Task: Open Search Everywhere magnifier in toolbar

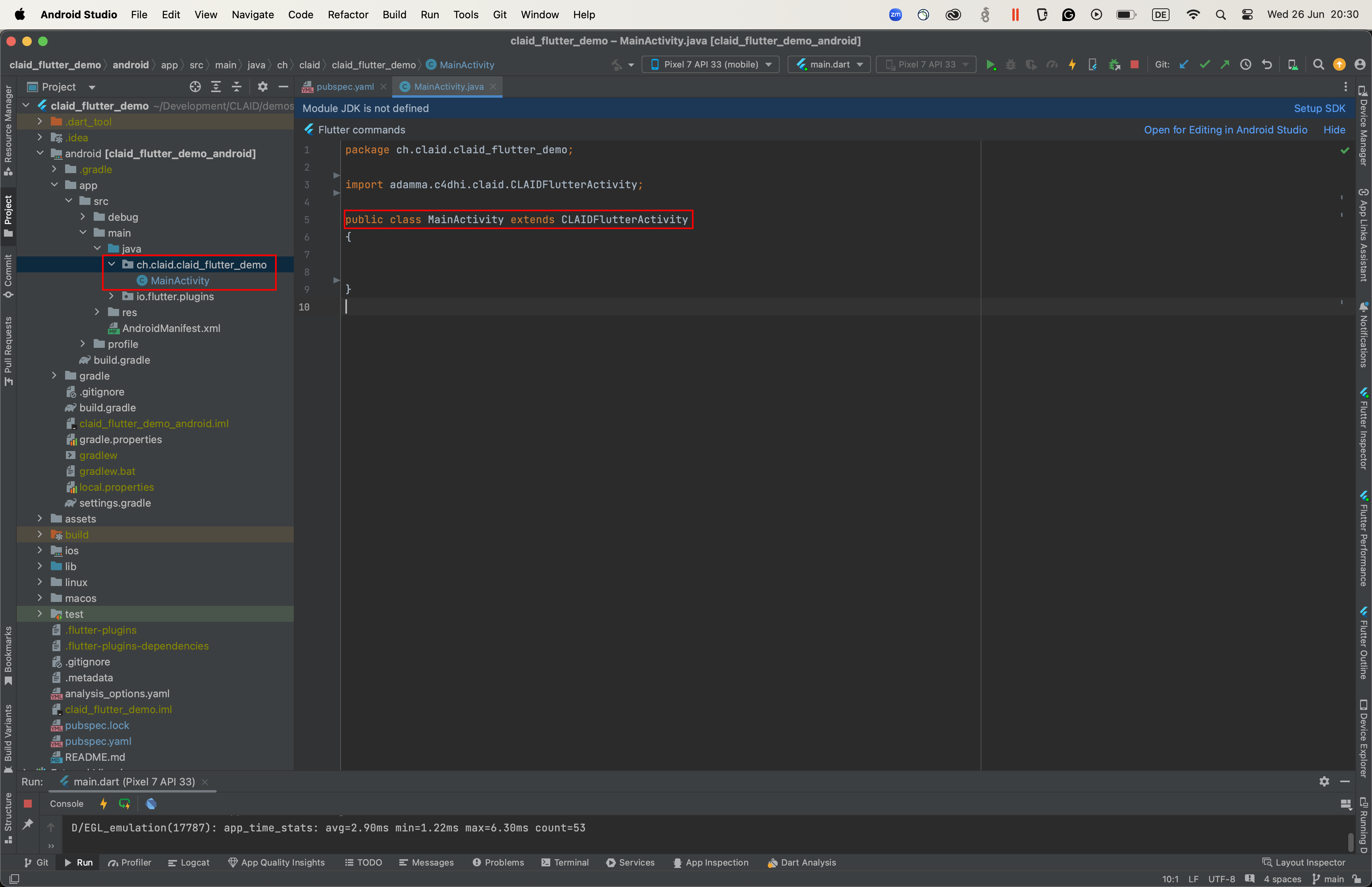Action: click(1318, 64)
